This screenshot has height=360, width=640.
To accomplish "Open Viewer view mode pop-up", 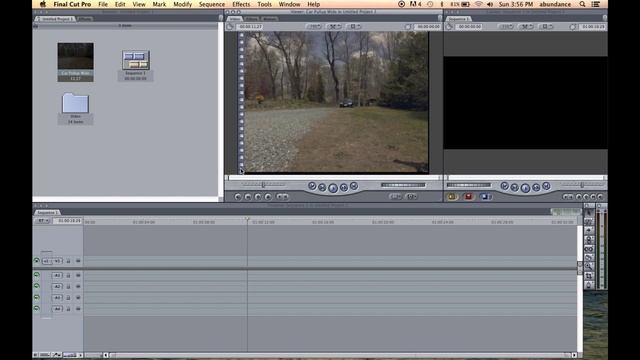I will 353,27.
